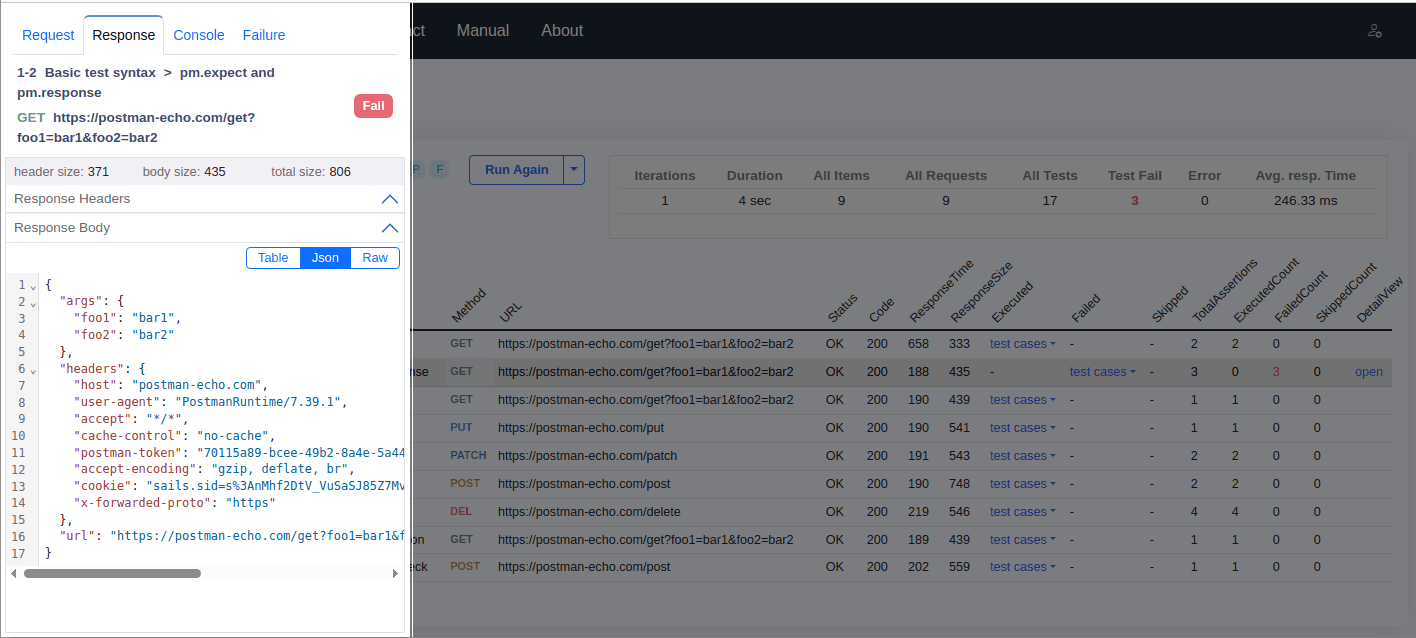Switch to the Request tab

(48, 35)
